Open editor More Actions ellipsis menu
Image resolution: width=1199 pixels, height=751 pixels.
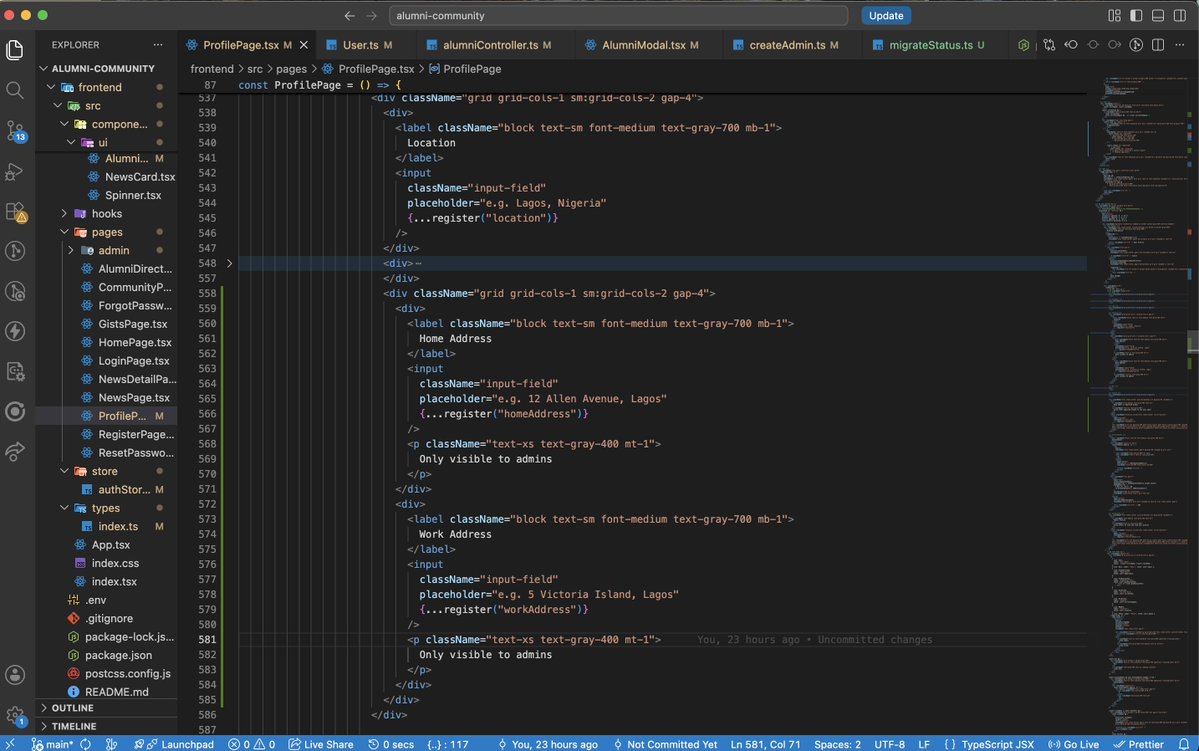(1180, 45)
